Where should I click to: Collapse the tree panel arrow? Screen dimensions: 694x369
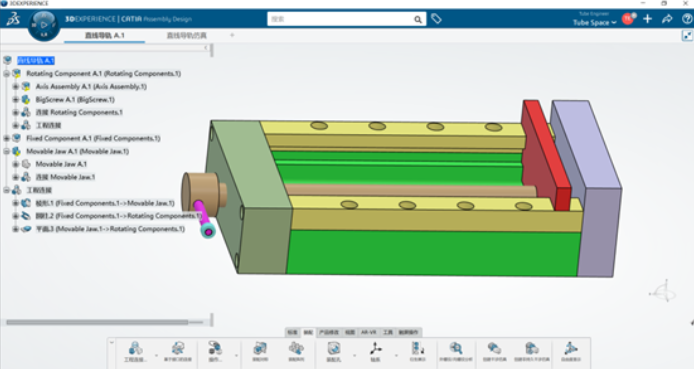coord(206,47)
